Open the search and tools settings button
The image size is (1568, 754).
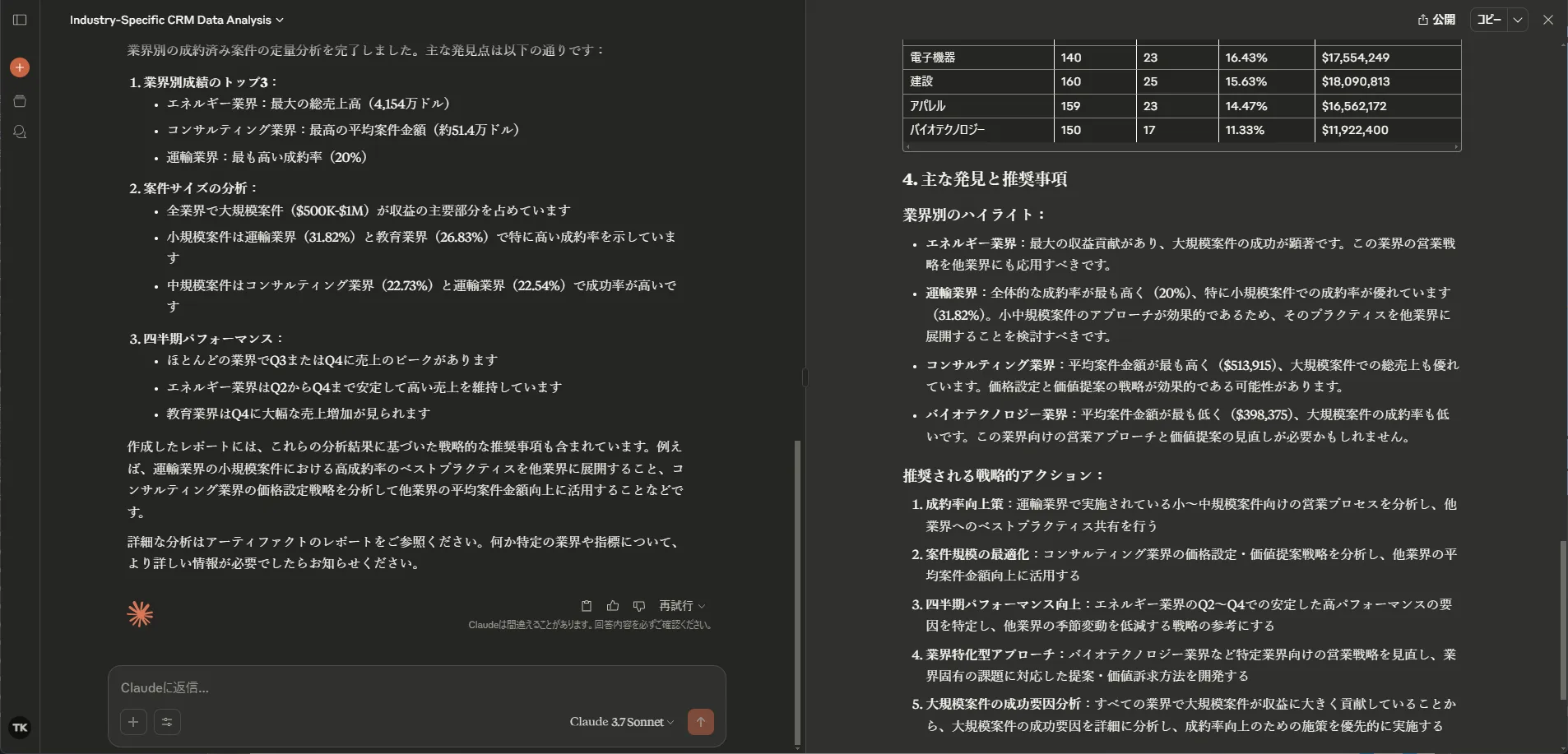167,722
